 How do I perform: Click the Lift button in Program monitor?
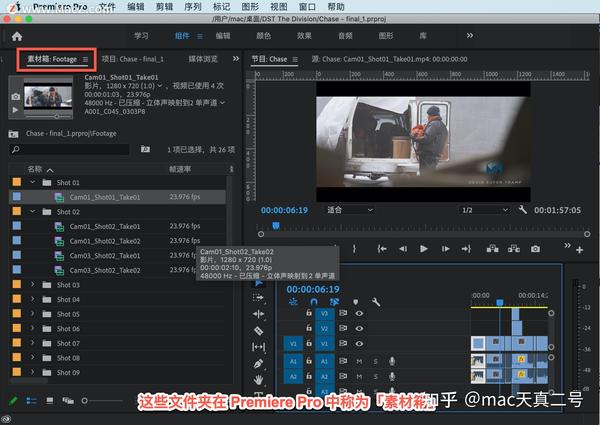[x=492, y=249]
